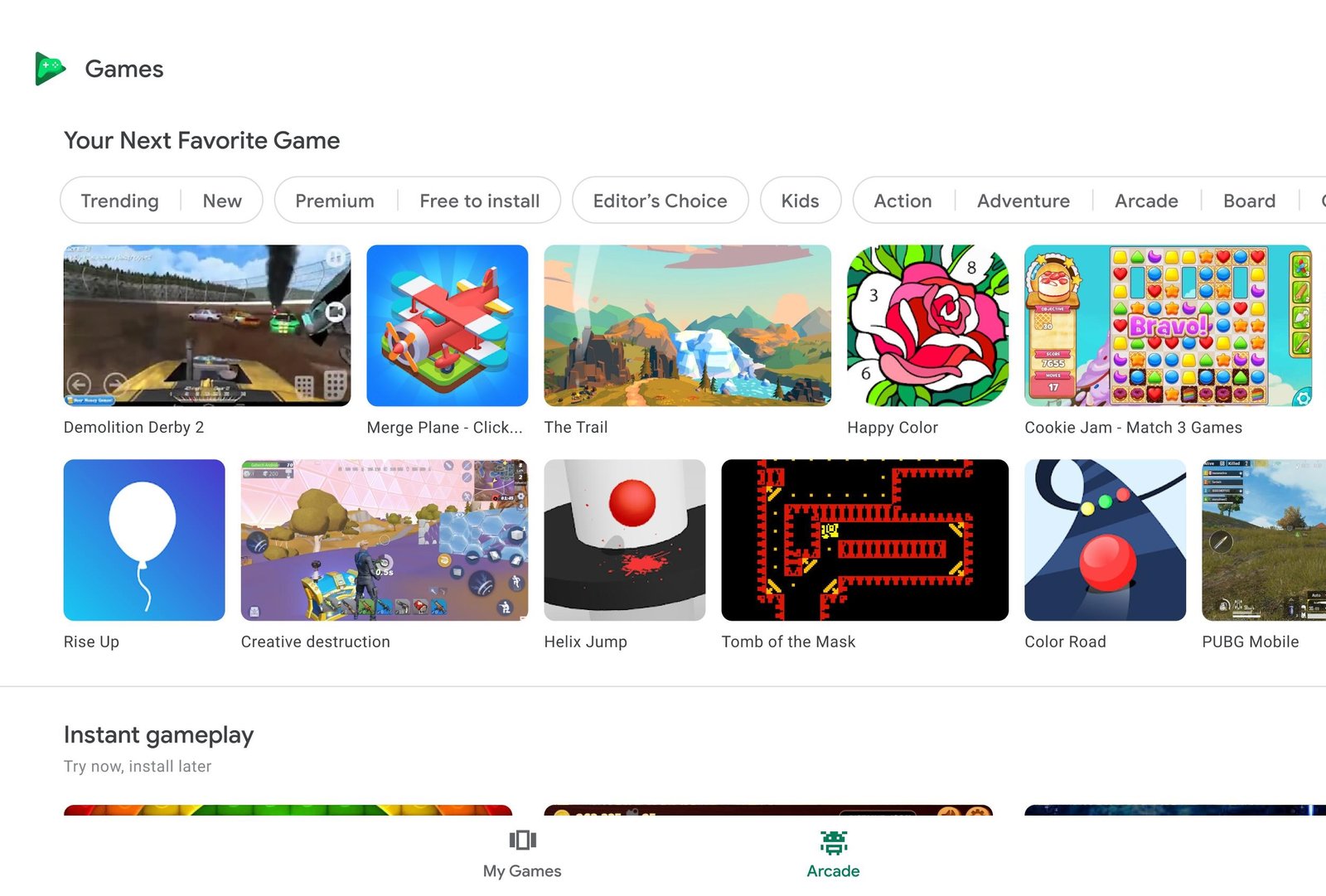1326x896 pixels.
Task: Launch the Rise Up balloon icon
Action: coord(144,540)
